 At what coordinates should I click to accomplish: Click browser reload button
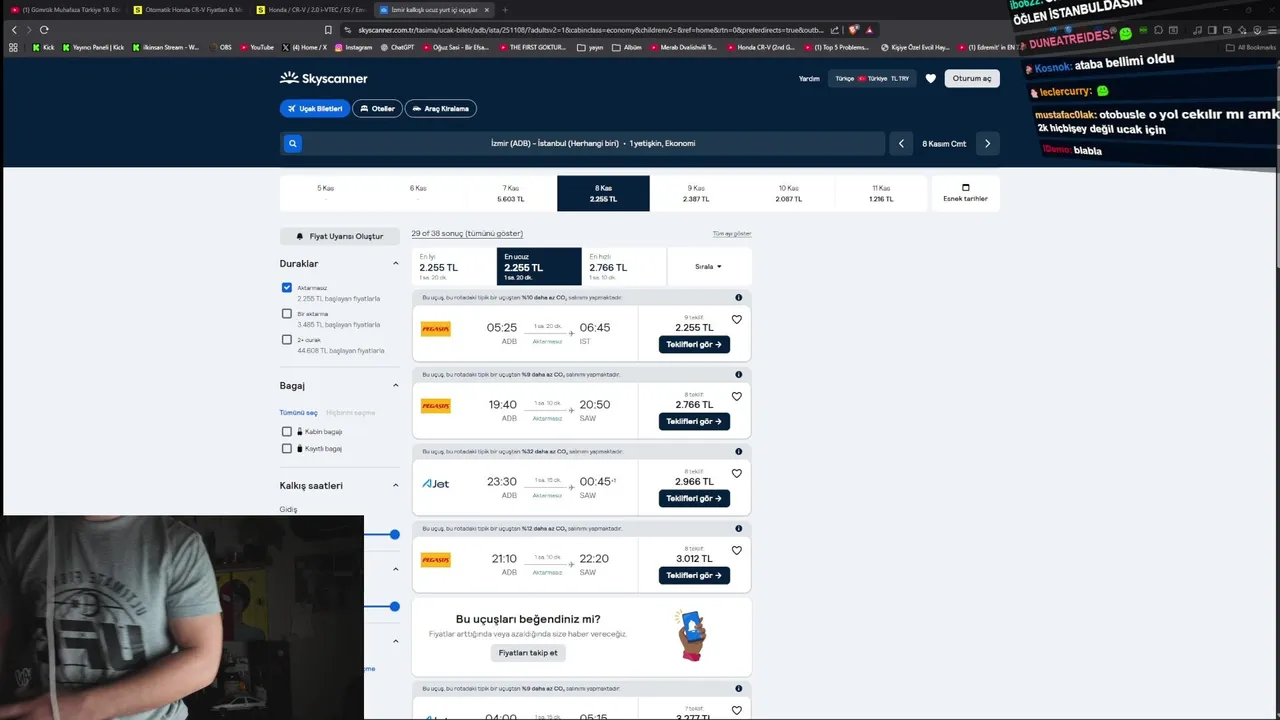pos(44,30)
